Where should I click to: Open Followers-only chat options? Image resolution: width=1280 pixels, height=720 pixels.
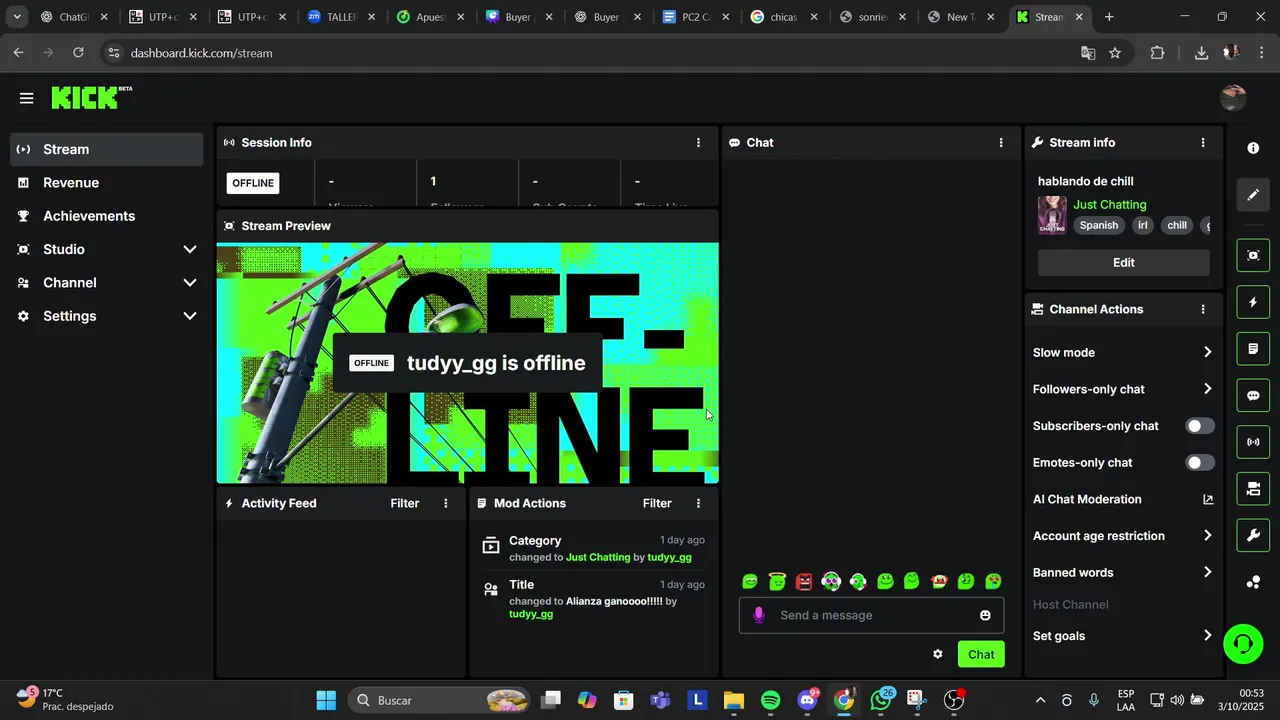[1123, 389]
